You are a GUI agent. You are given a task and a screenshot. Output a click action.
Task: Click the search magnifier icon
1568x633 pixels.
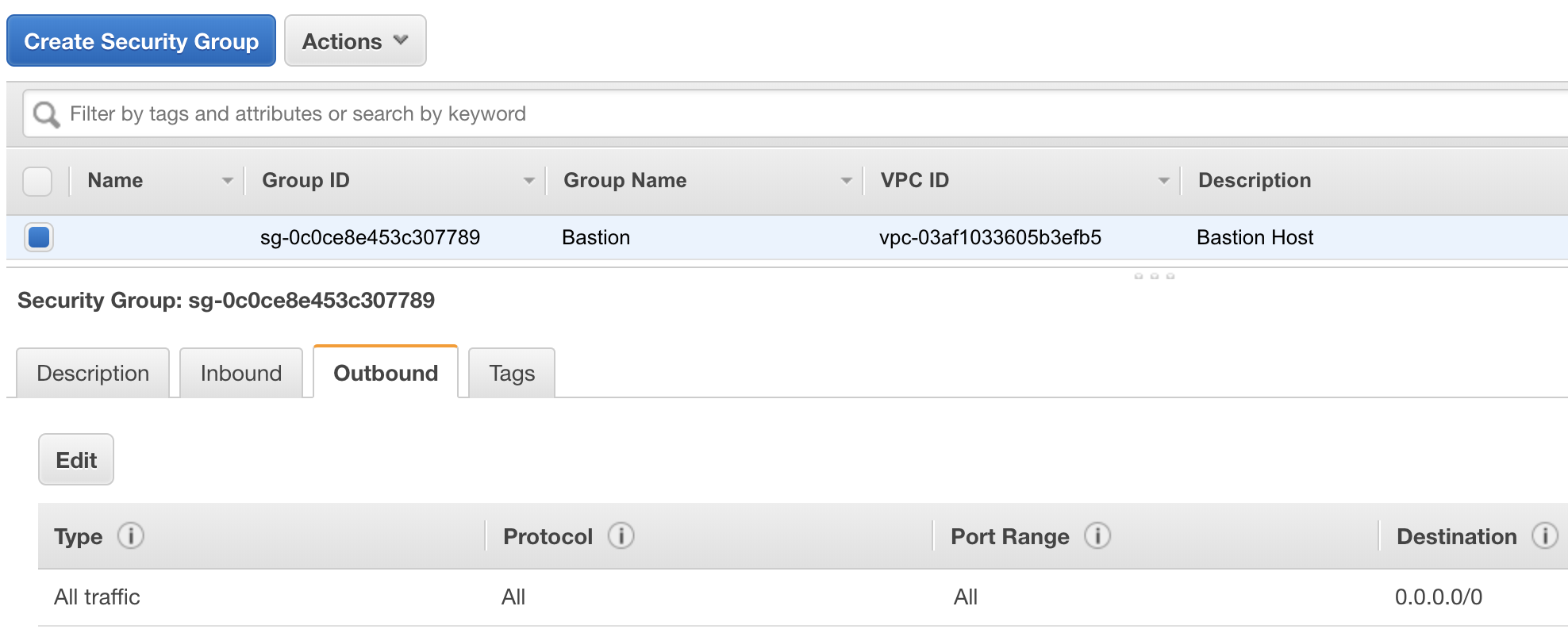click(46, 114)
